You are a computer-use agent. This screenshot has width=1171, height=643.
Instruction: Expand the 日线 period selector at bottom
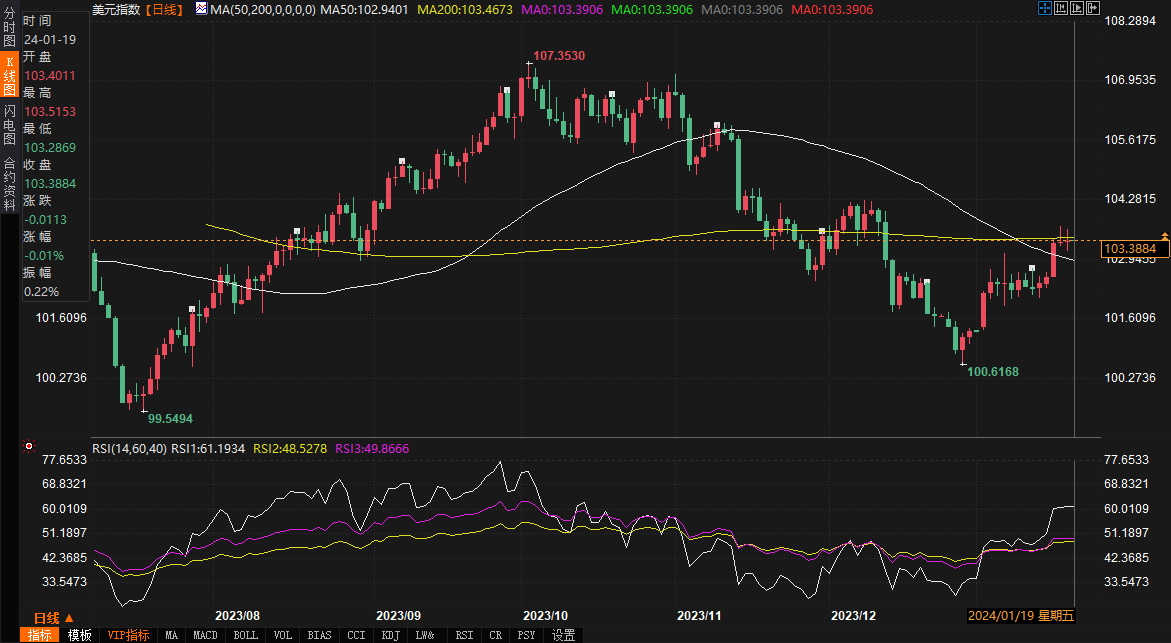click(52, 618)
